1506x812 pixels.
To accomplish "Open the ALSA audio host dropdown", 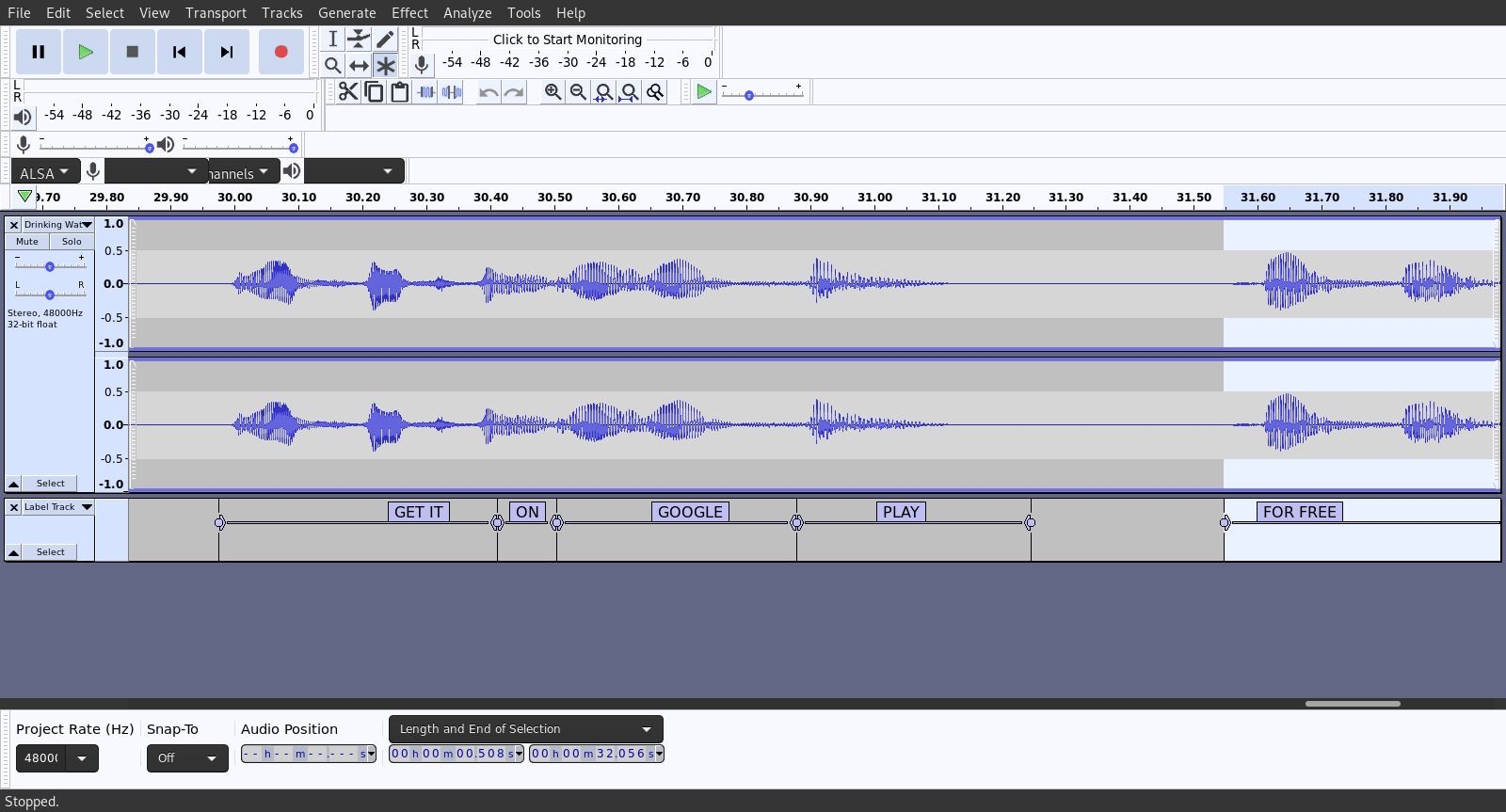I will click(44, 172).
